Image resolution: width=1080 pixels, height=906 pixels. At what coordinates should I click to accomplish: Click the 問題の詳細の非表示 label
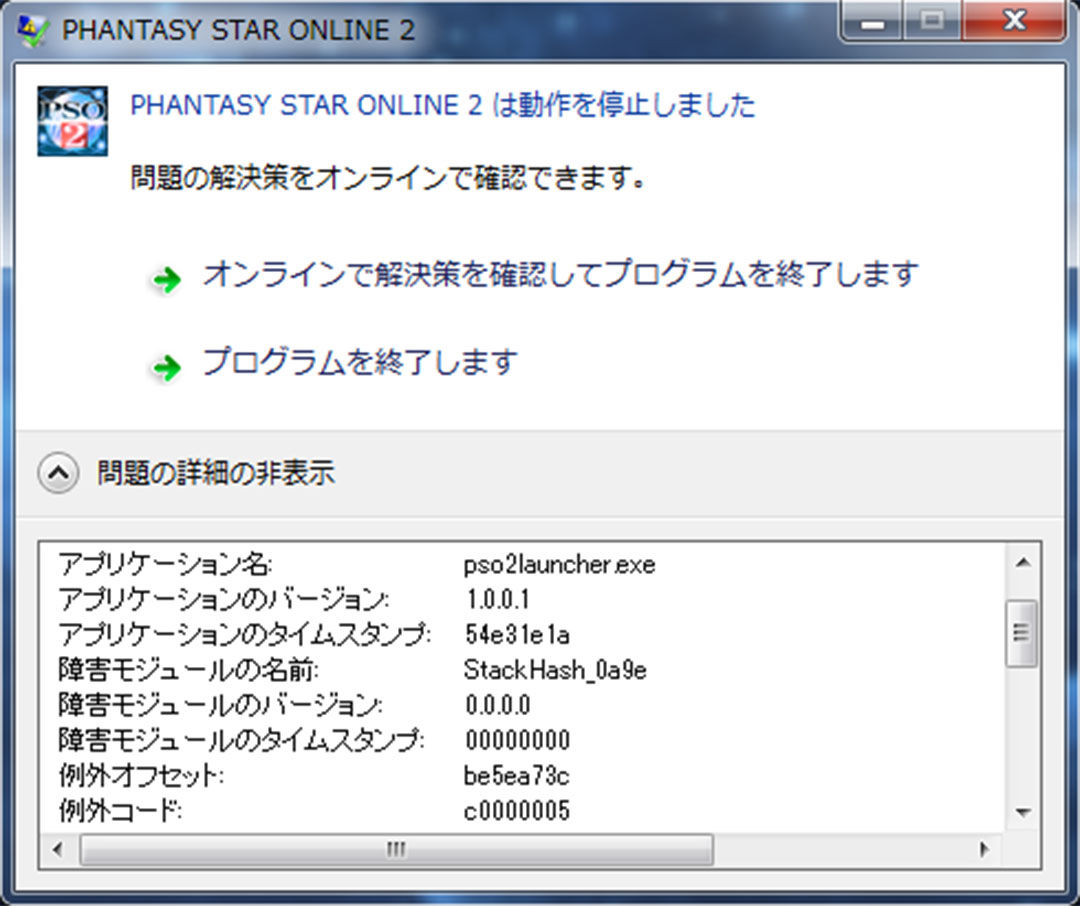tap(215, 473)
